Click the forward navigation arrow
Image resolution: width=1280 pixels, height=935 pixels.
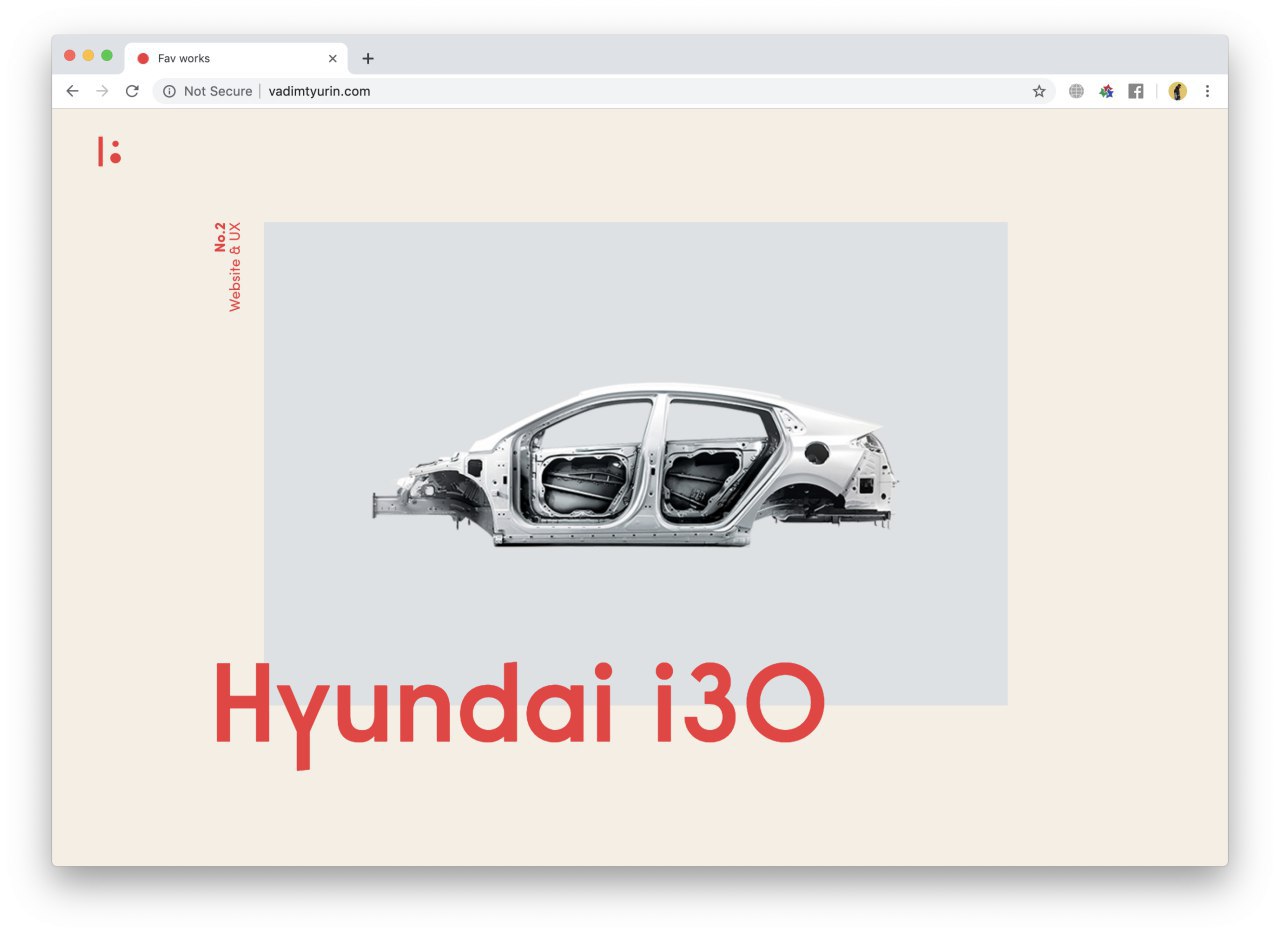(x=102, y=91)
